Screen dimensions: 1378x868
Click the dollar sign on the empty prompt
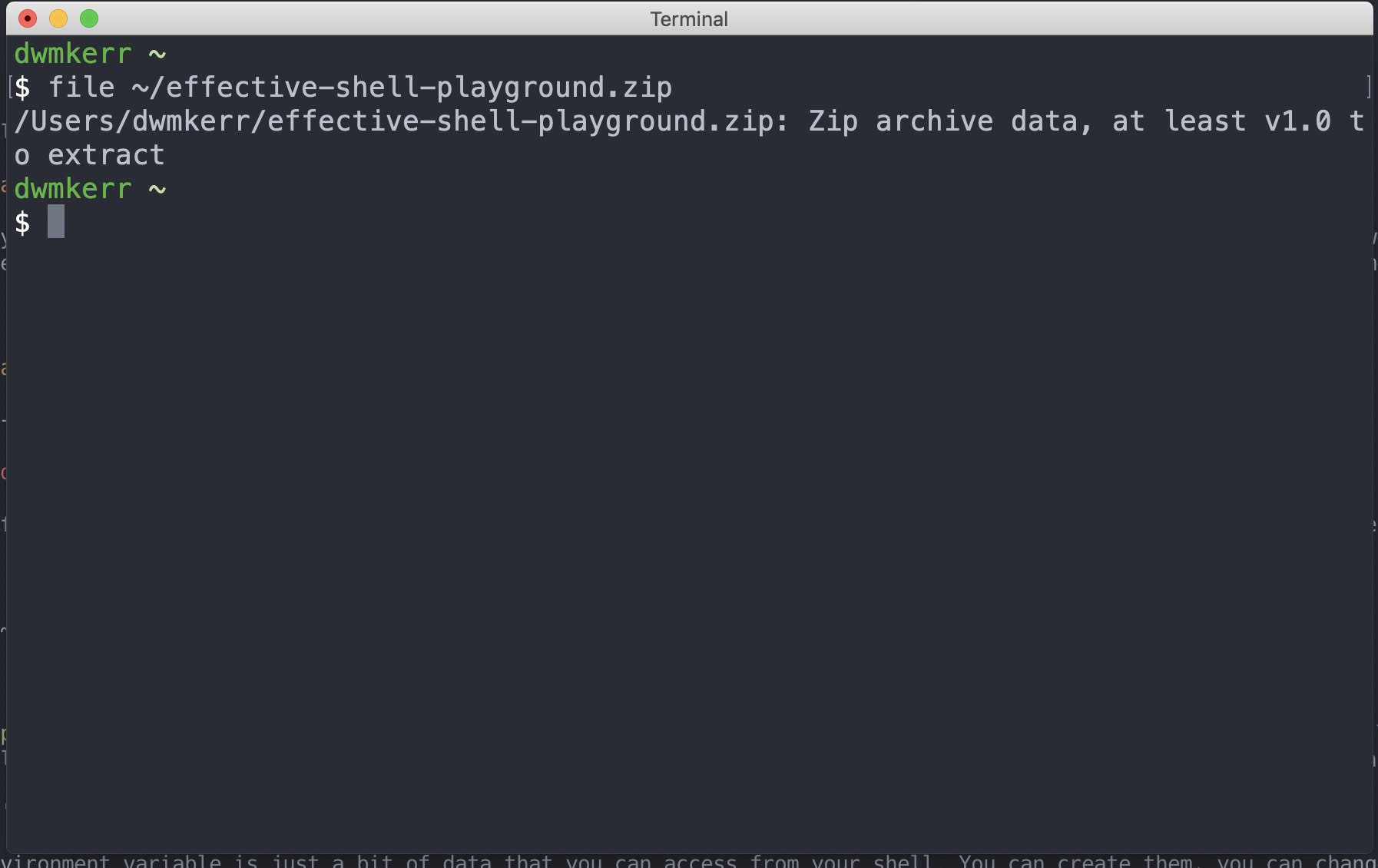pyautogui.click(x=22, y=223)
